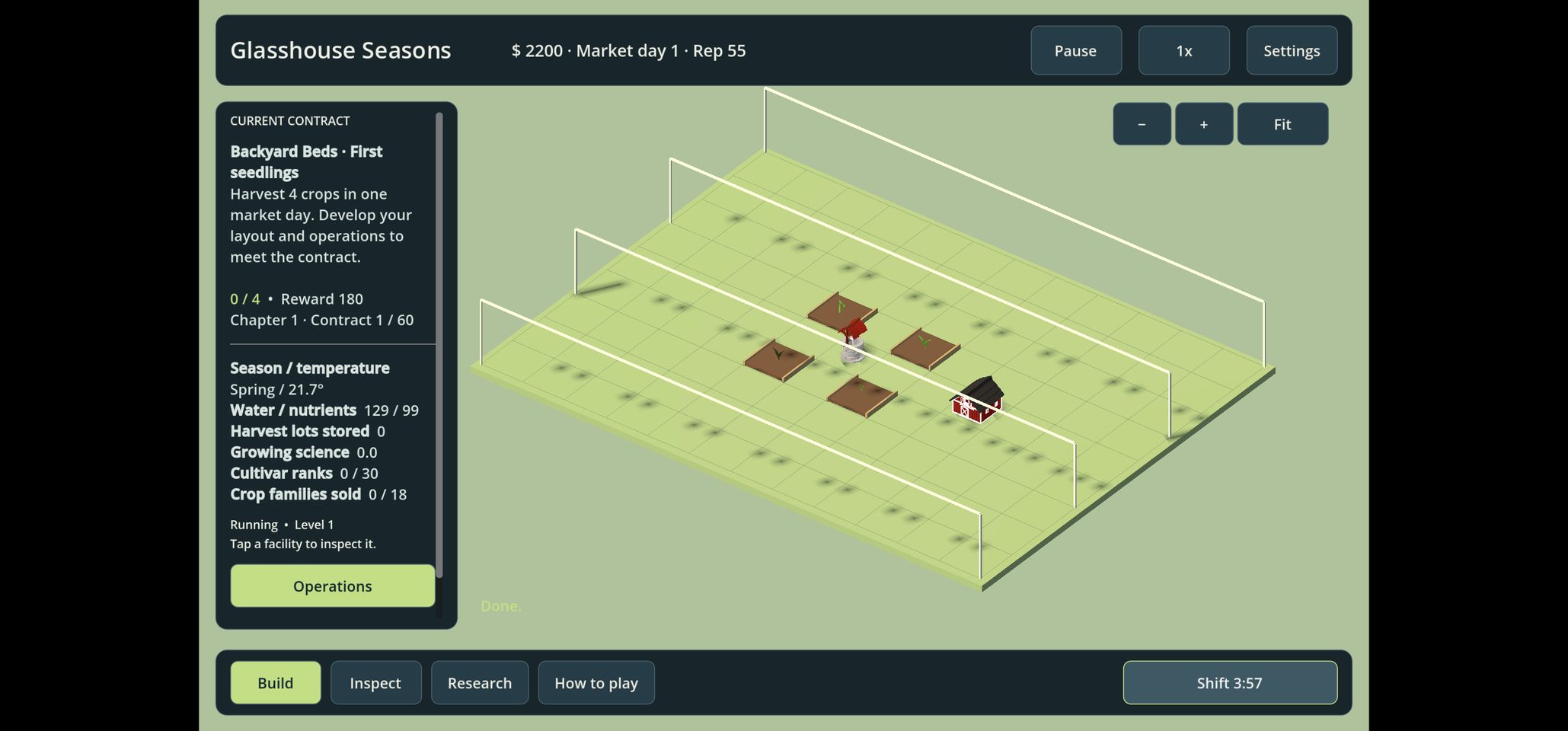This screenshot has height=731, width=1568.
Task: Open the Operations panel
Action: 333,586
